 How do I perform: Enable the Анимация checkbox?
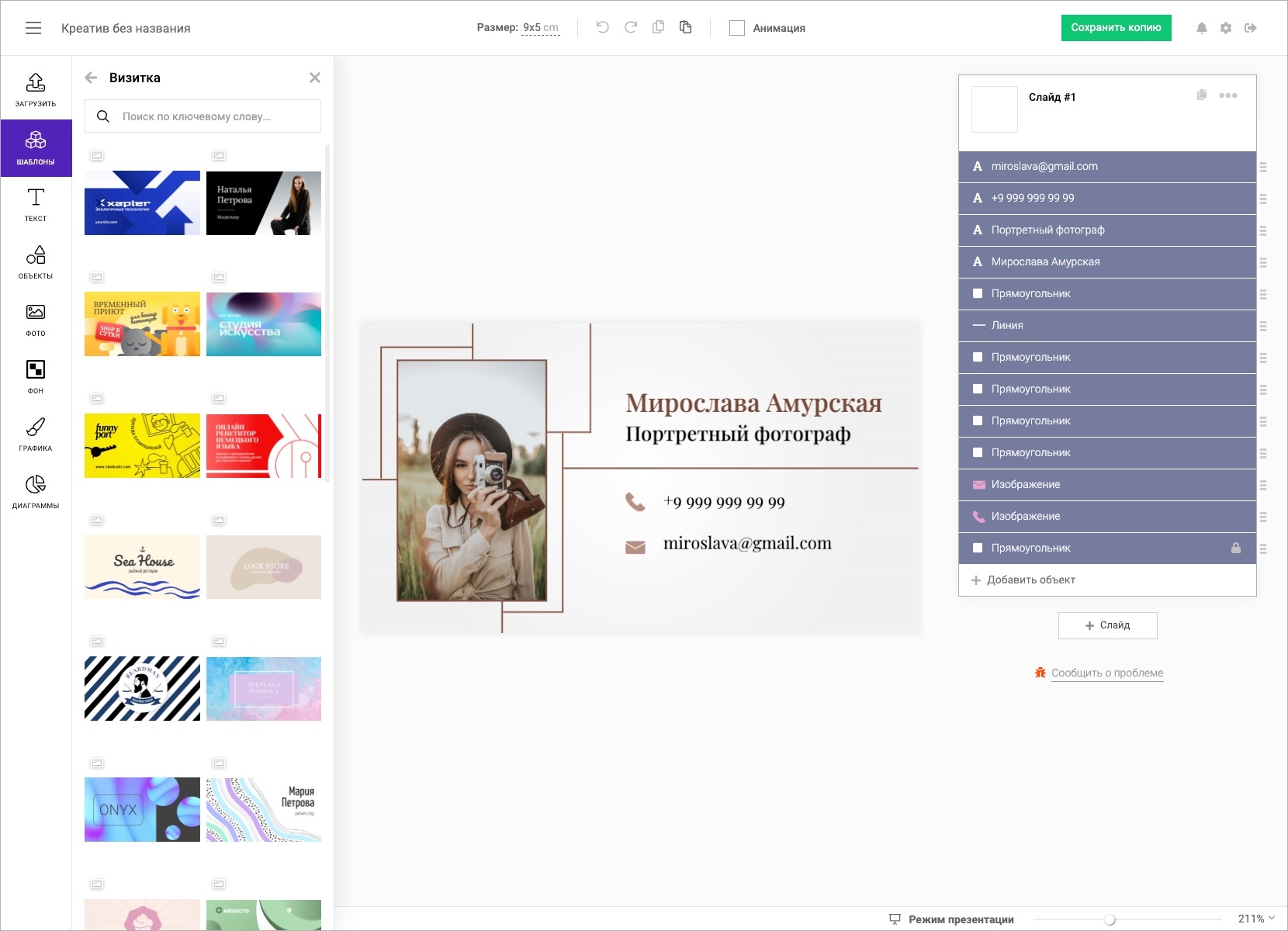737,28
